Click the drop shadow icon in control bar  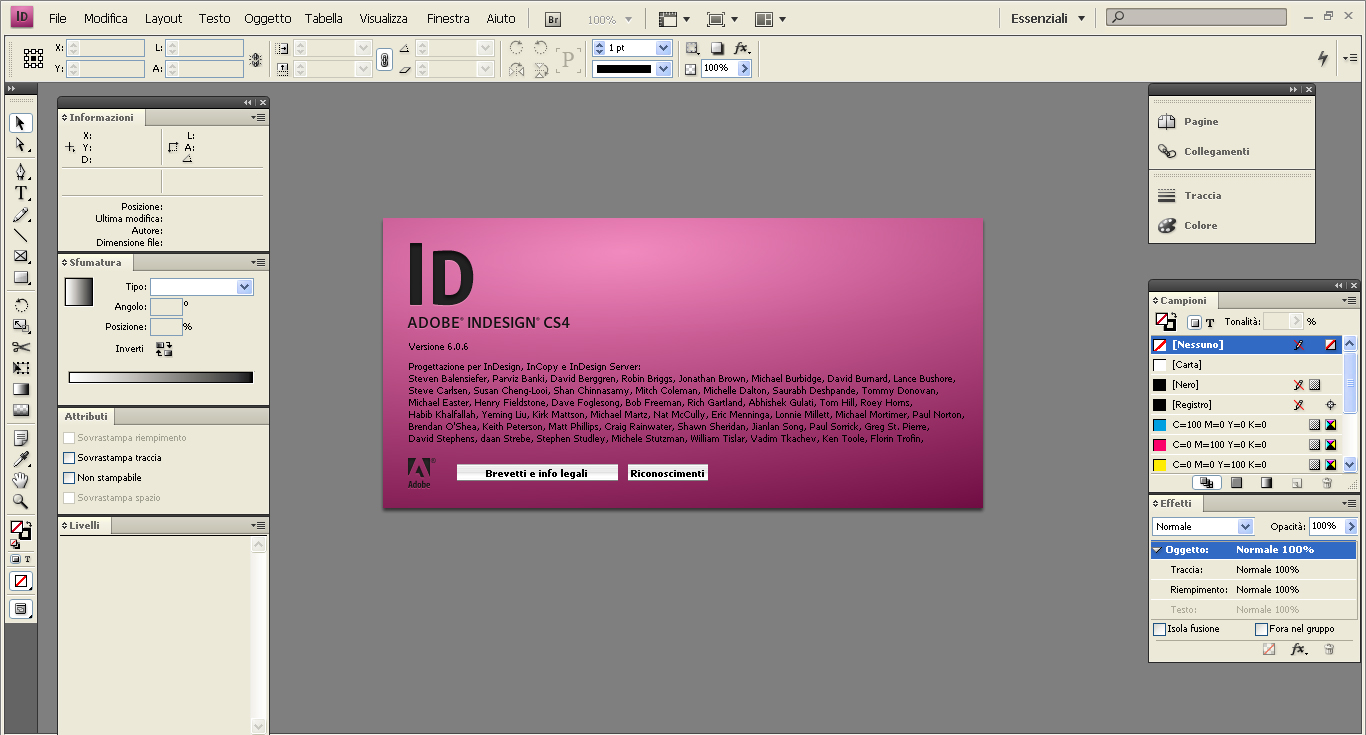pos(717,48)
